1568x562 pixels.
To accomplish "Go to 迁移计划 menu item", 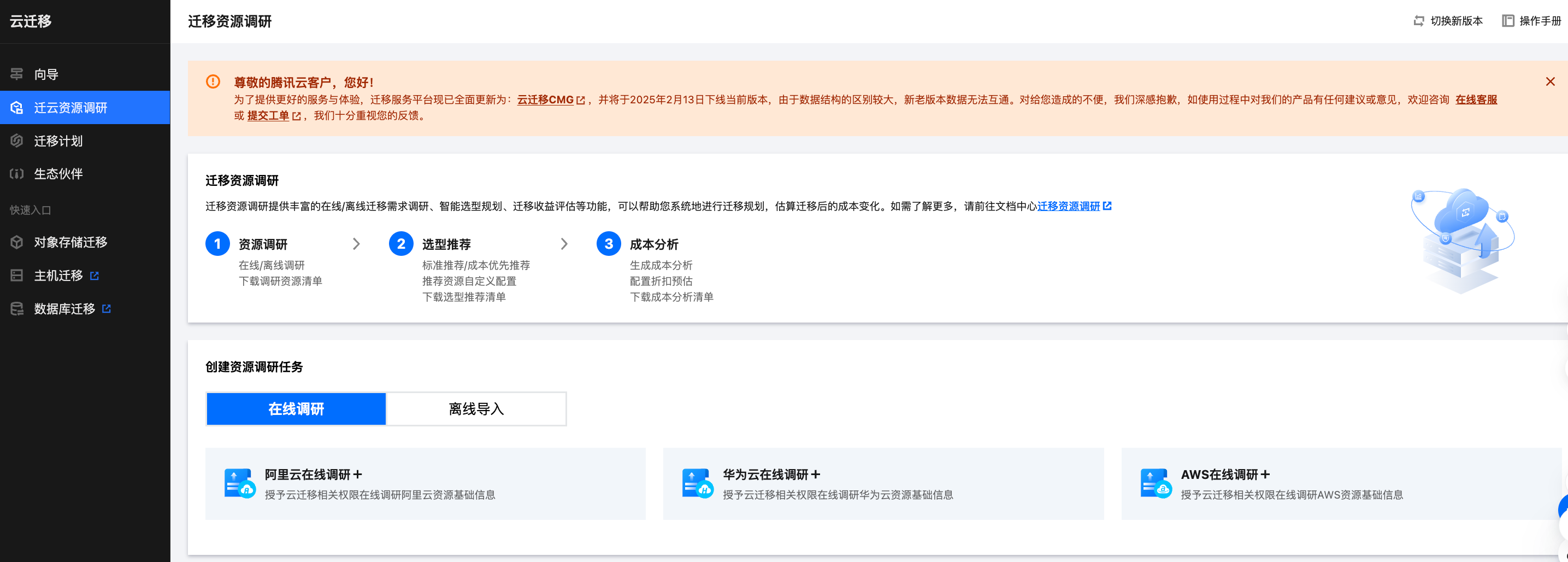I will (85, 140).
